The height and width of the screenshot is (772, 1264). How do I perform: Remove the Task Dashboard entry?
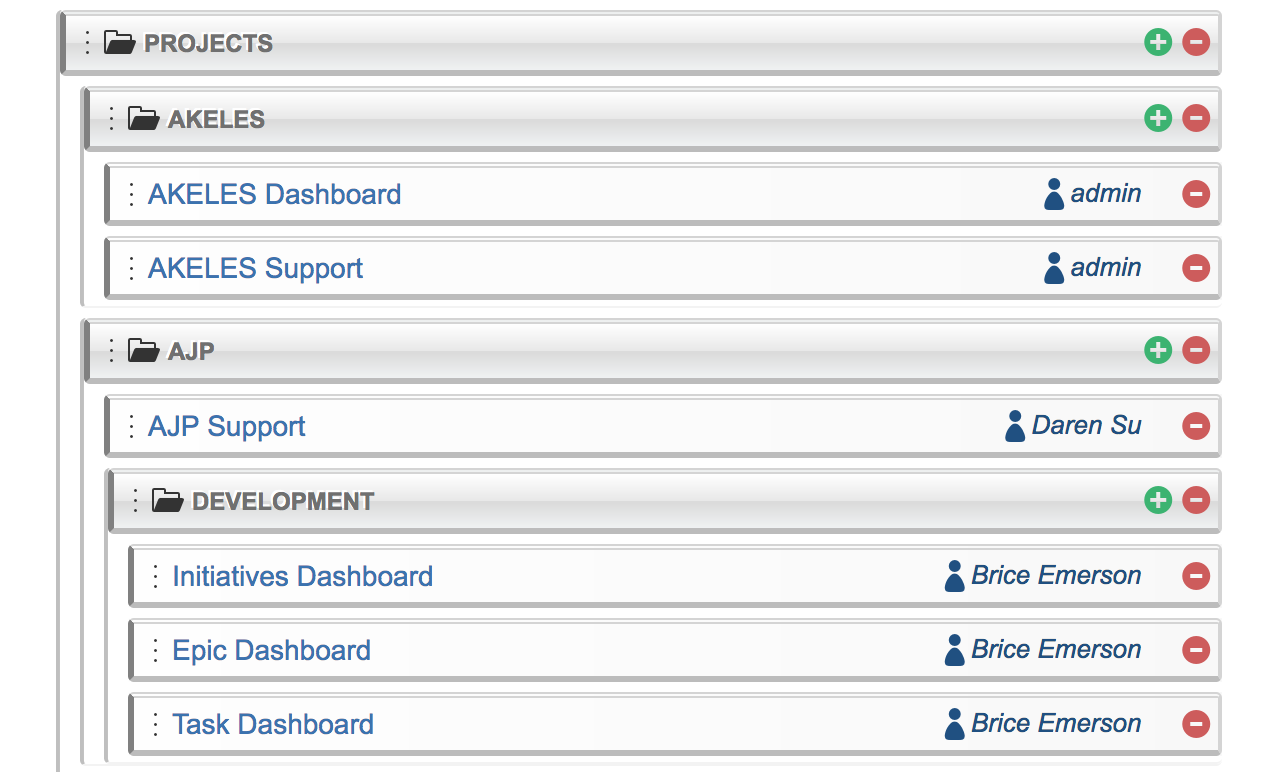click(x=1196, y=724)
